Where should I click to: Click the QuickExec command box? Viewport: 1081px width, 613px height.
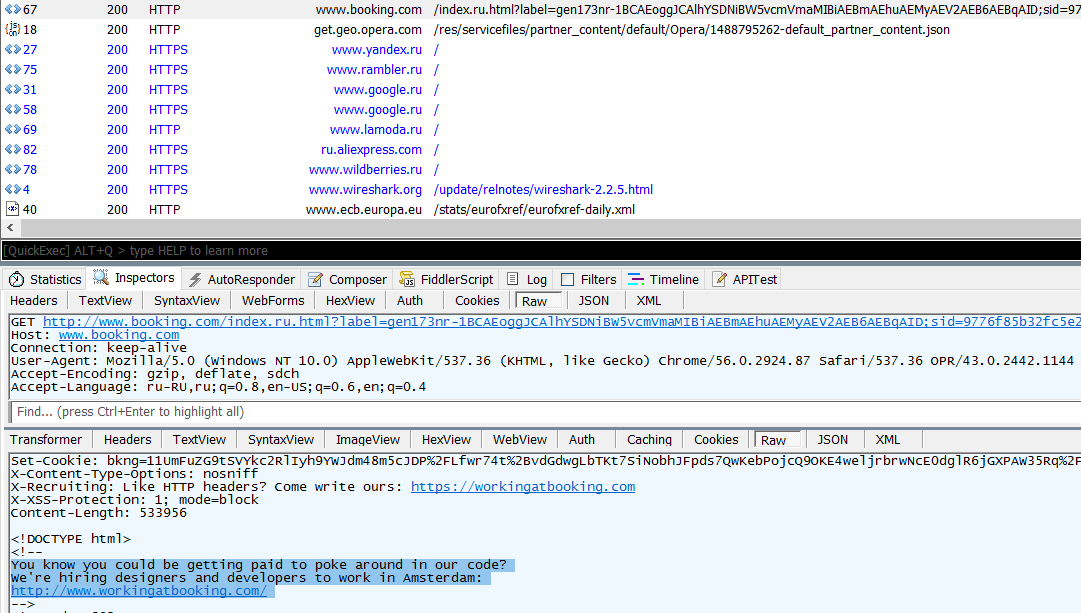(x=540, y=251)
